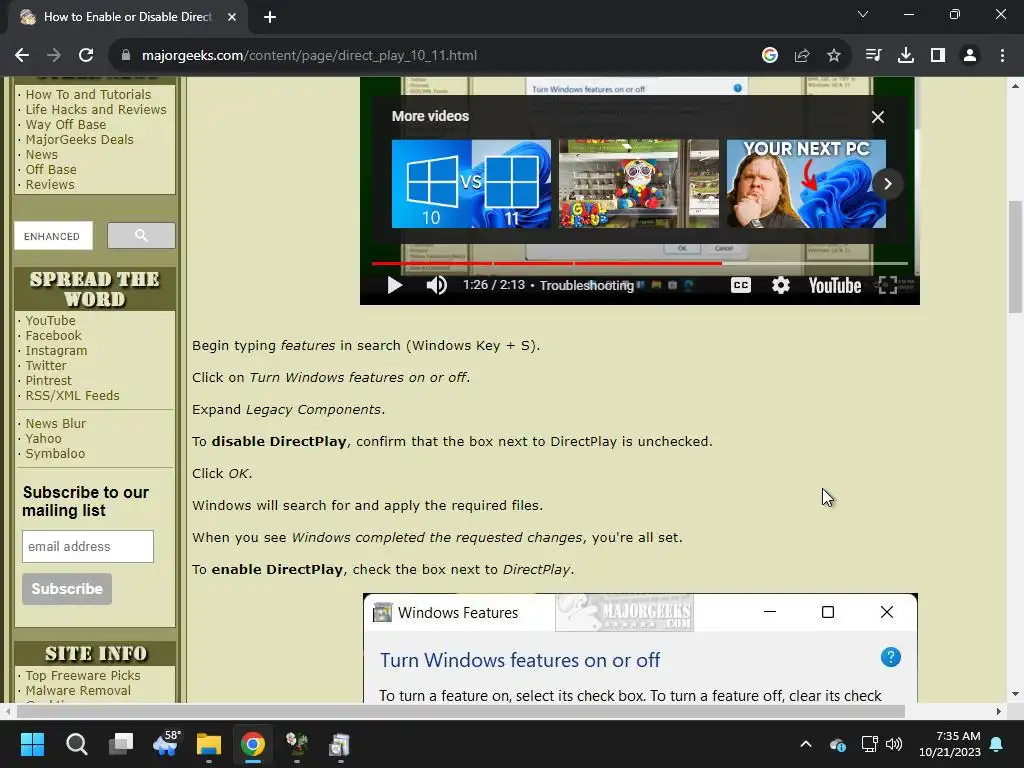
Task: Open the tab search dropdown chevron
Action: [863, 14]
